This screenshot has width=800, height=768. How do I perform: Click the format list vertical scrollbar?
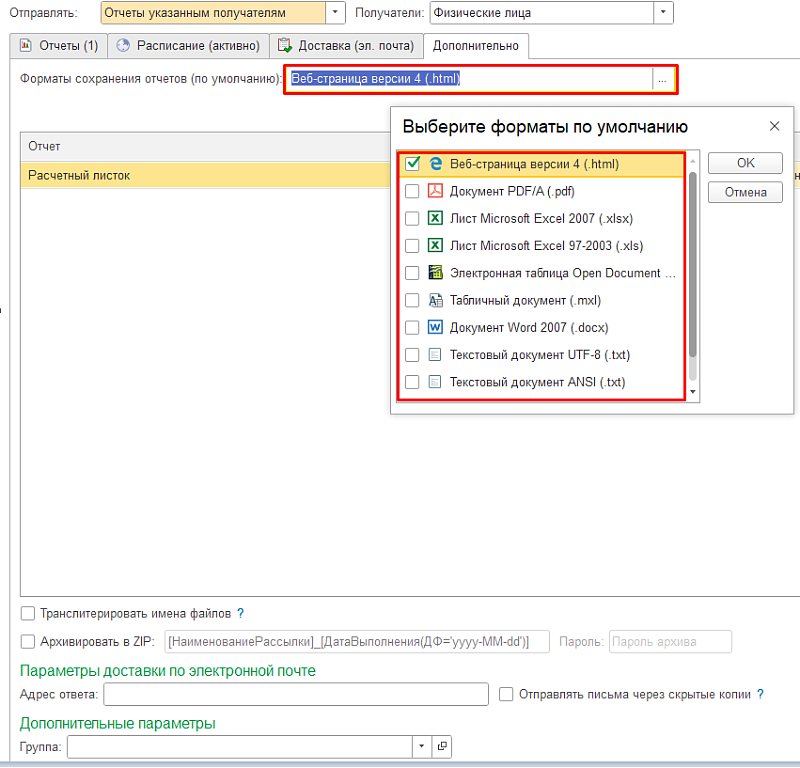(x=693, y=260)
